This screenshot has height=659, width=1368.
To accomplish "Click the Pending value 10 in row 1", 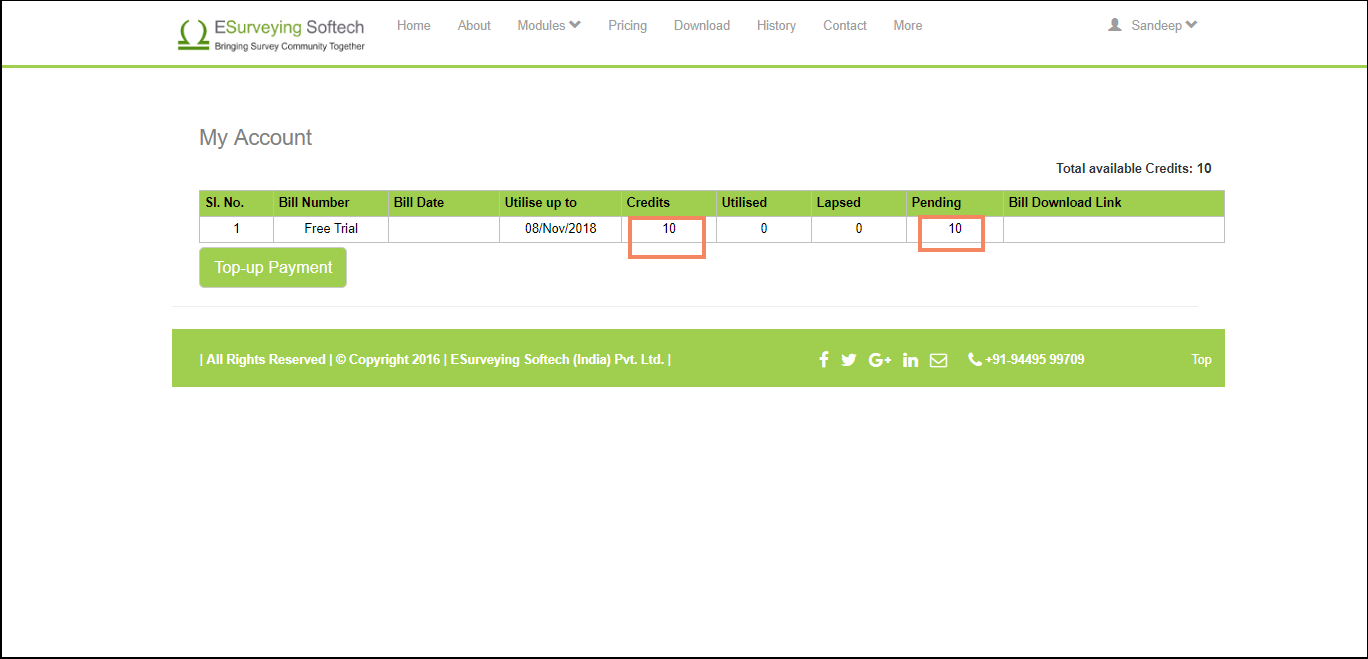I will (955, 229).
